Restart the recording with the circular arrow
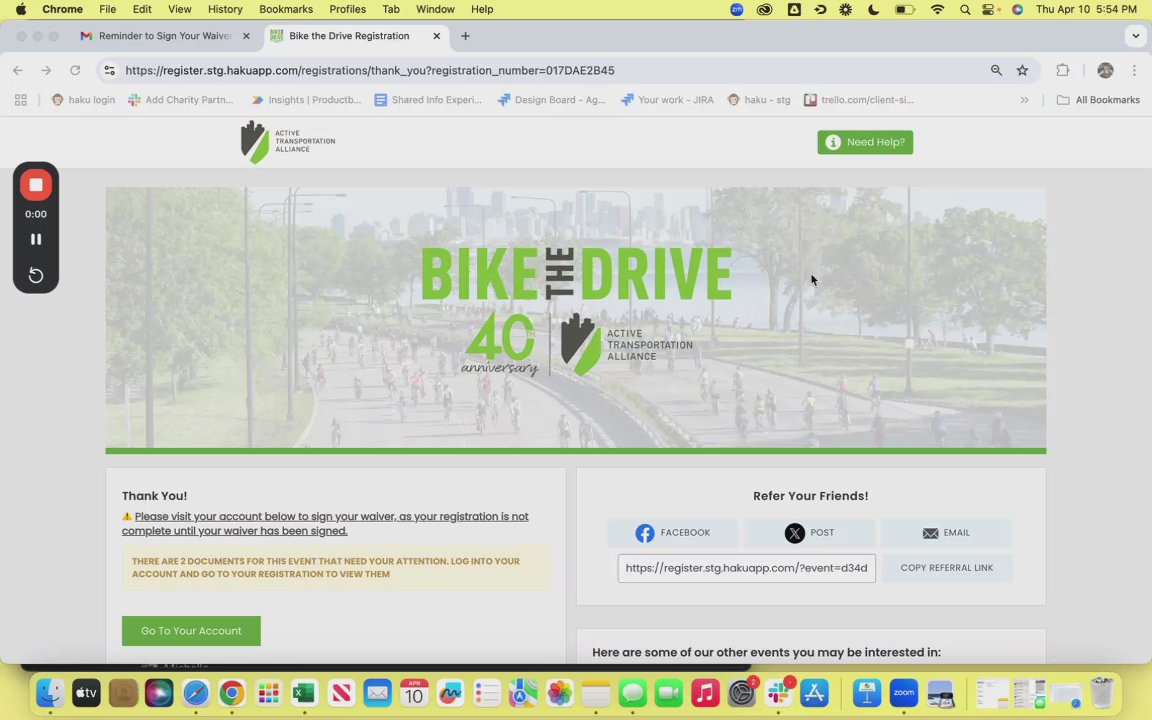Screen dimensions: 1152x720 (x=35, y=276)
